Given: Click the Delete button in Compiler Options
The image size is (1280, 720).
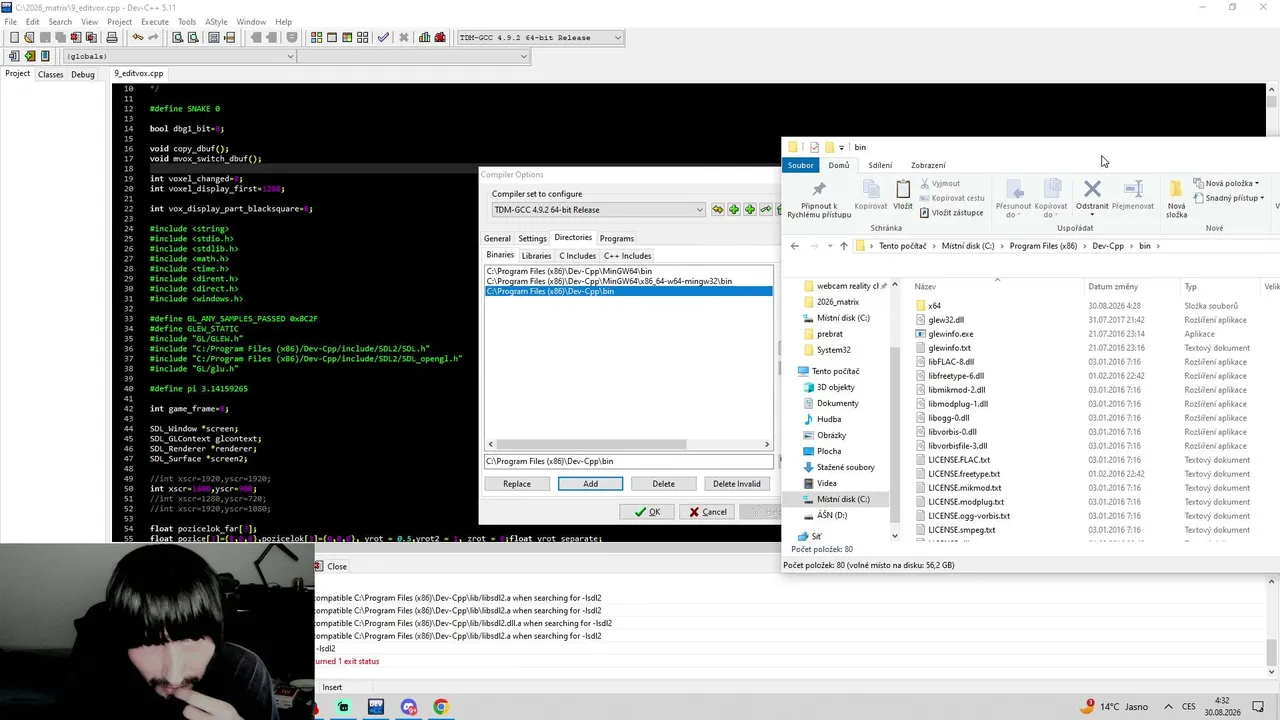Looking at the screenshot, I should point(664,484).
